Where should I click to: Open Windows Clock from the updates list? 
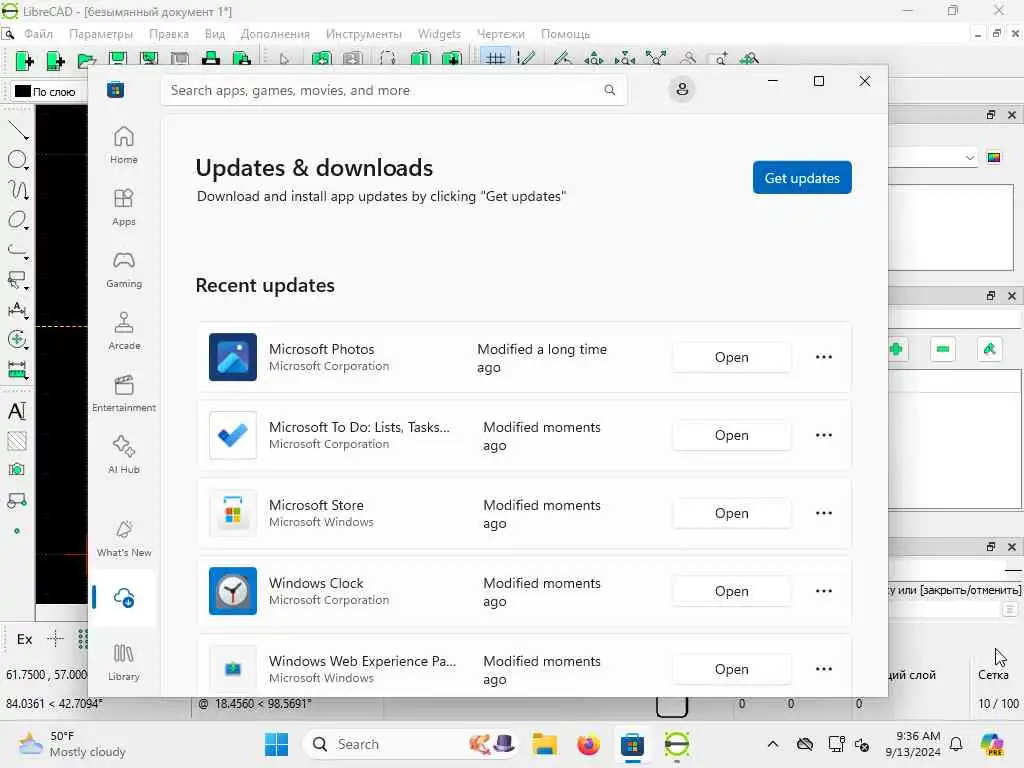pos(731,591)
